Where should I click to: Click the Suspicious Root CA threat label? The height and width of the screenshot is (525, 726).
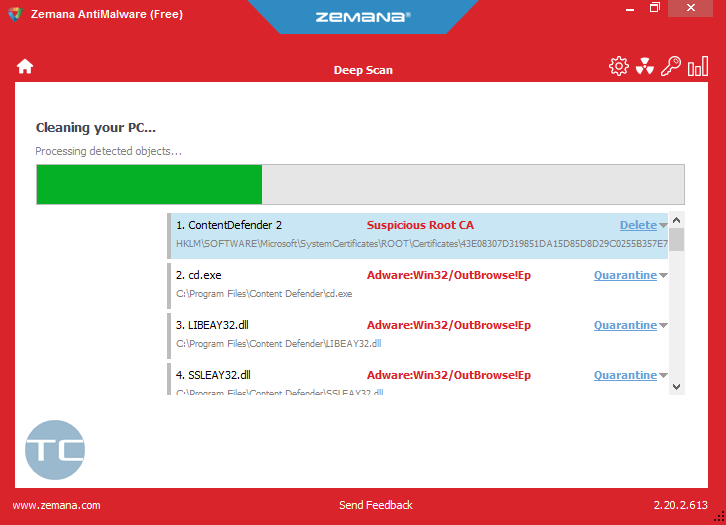(420, 225)
